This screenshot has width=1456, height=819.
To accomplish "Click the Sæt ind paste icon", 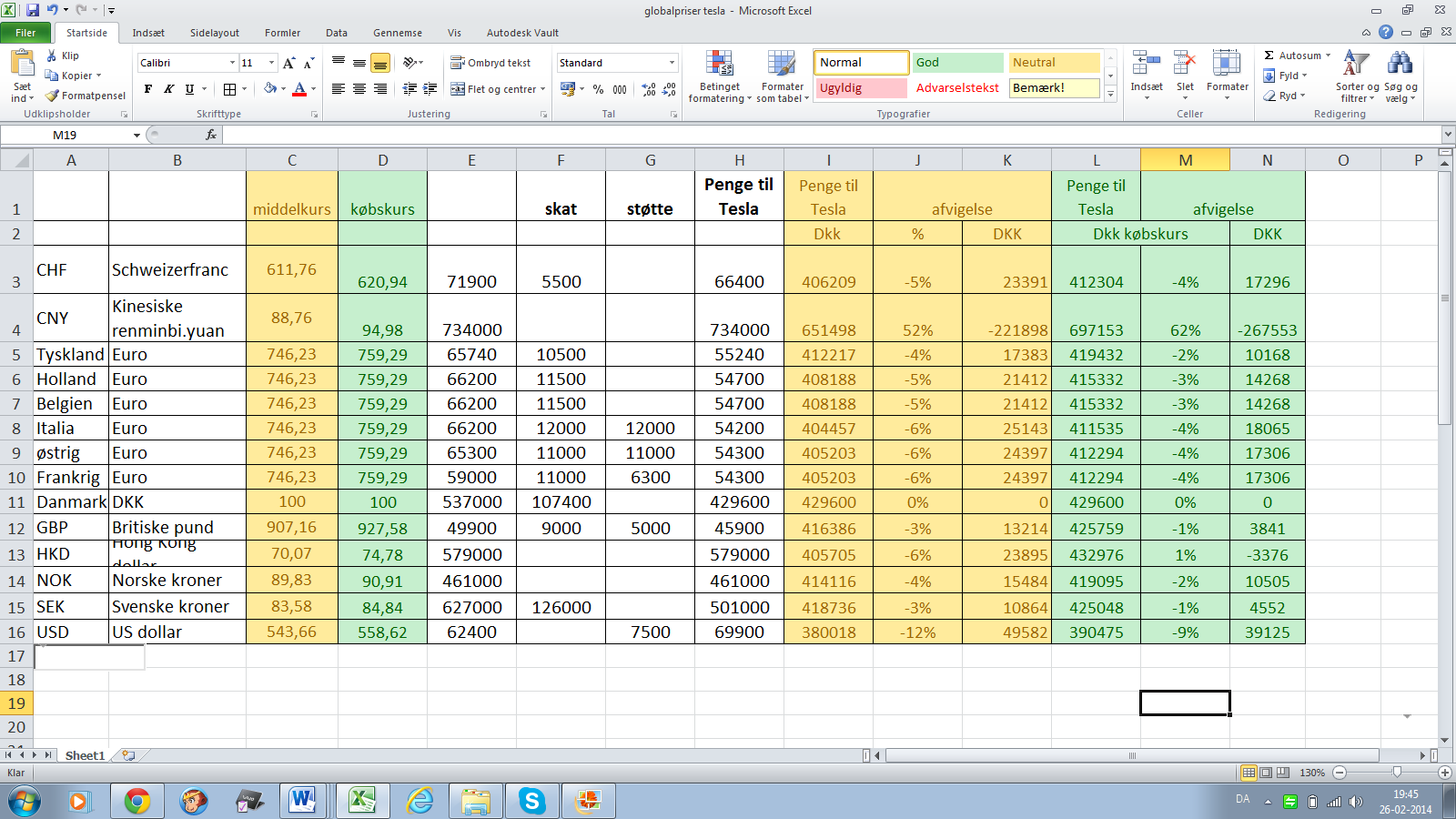I will (22, 64).
